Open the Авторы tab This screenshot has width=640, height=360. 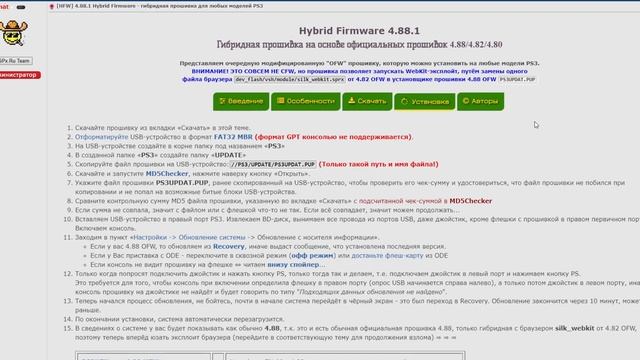tap(480, 101)
